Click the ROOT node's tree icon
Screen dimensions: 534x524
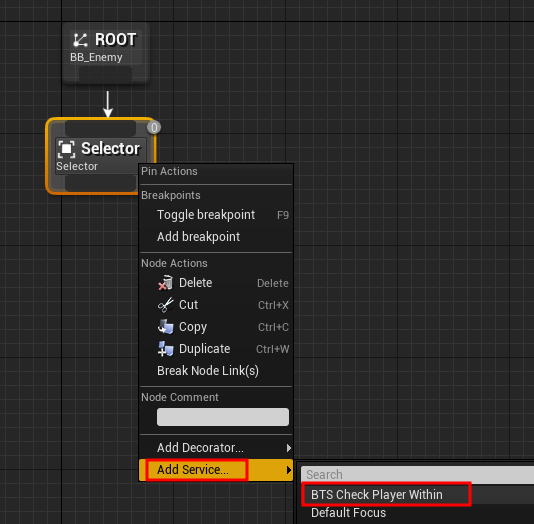(80, 40)
